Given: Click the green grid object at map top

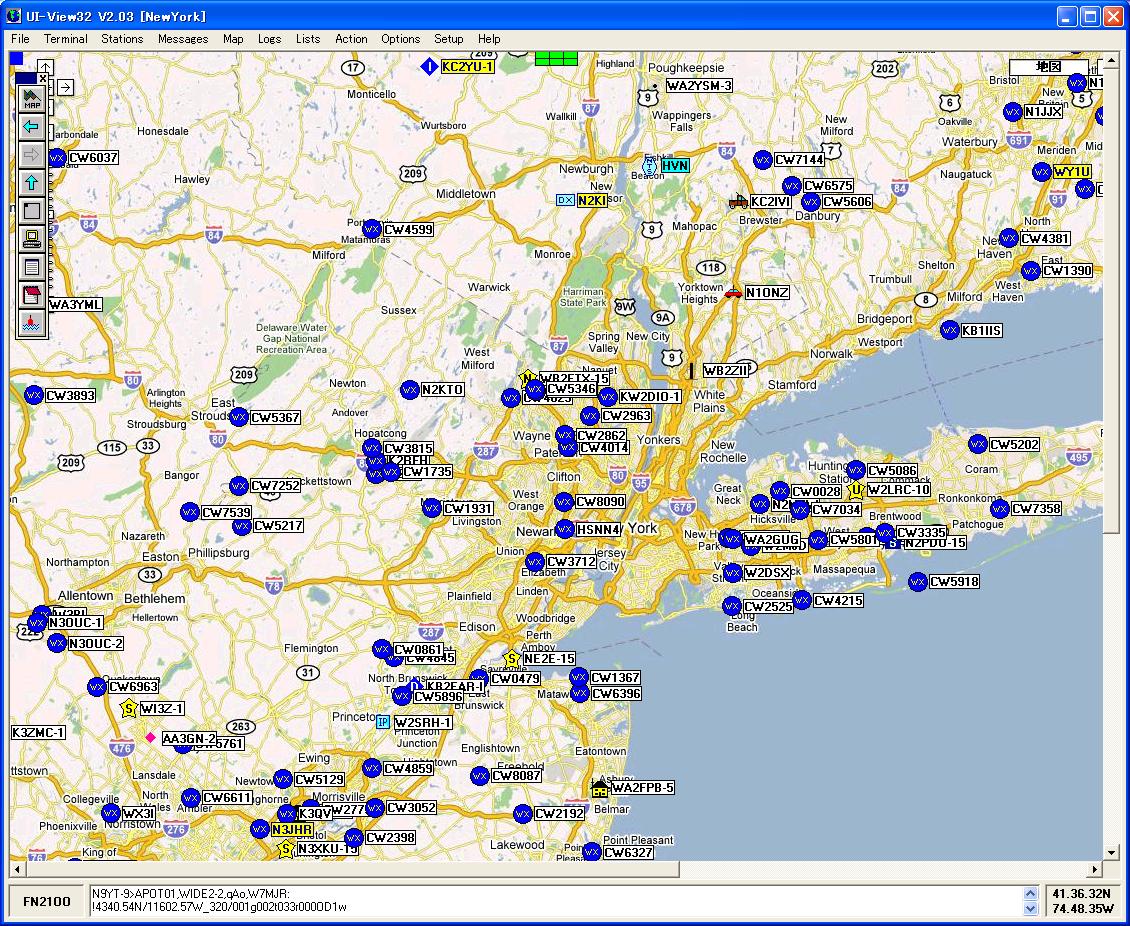Looking at the screenshot, I should coord(556,58).
